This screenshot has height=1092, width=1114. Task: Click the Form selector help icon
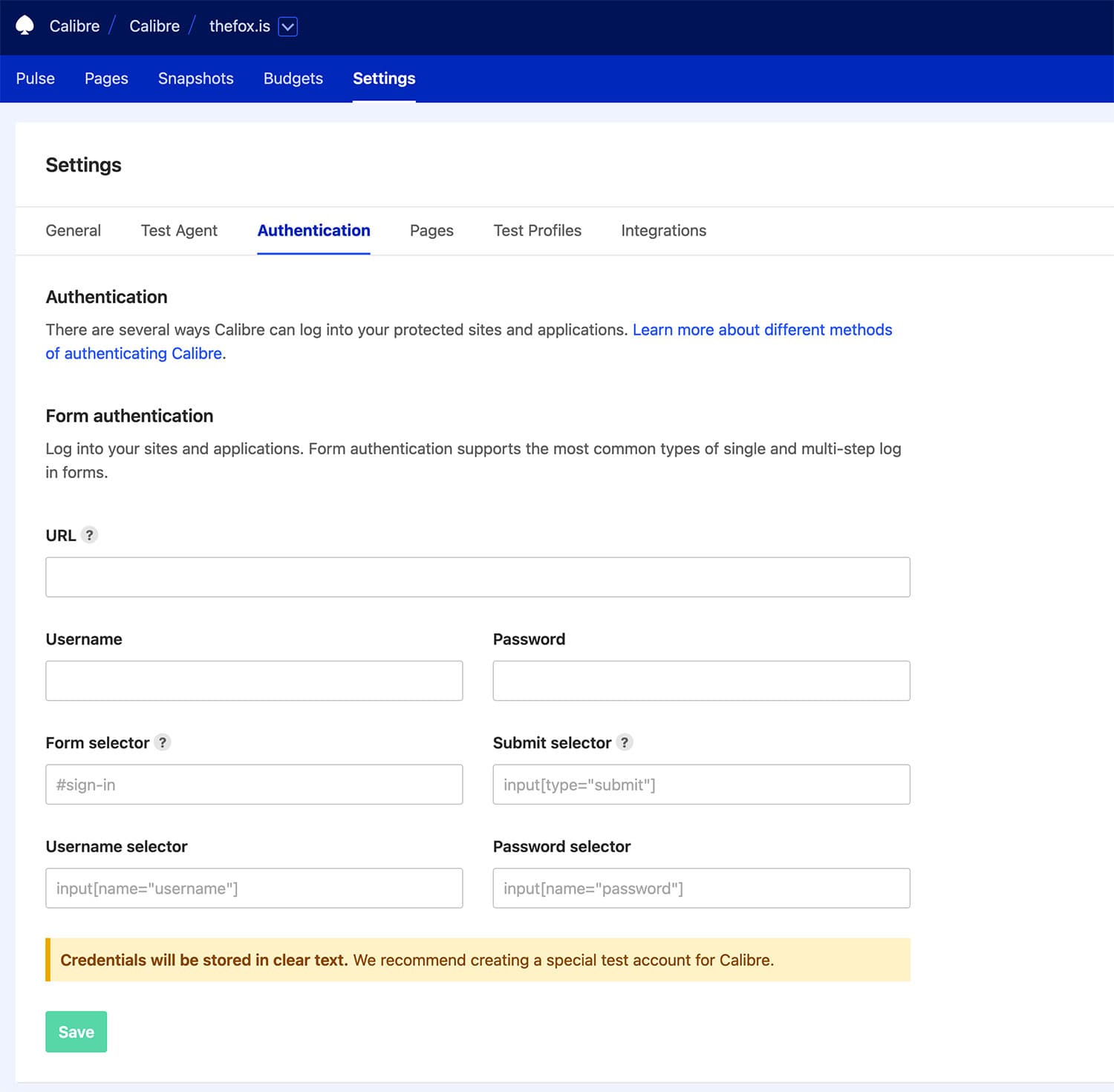coord(163,742)
